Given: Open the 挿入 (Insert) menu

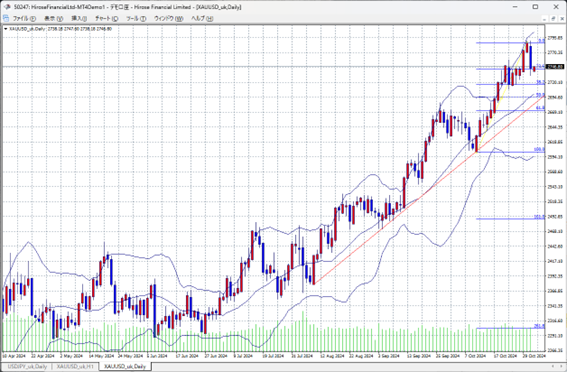Looking at the screenshot, I should (79, 18).
